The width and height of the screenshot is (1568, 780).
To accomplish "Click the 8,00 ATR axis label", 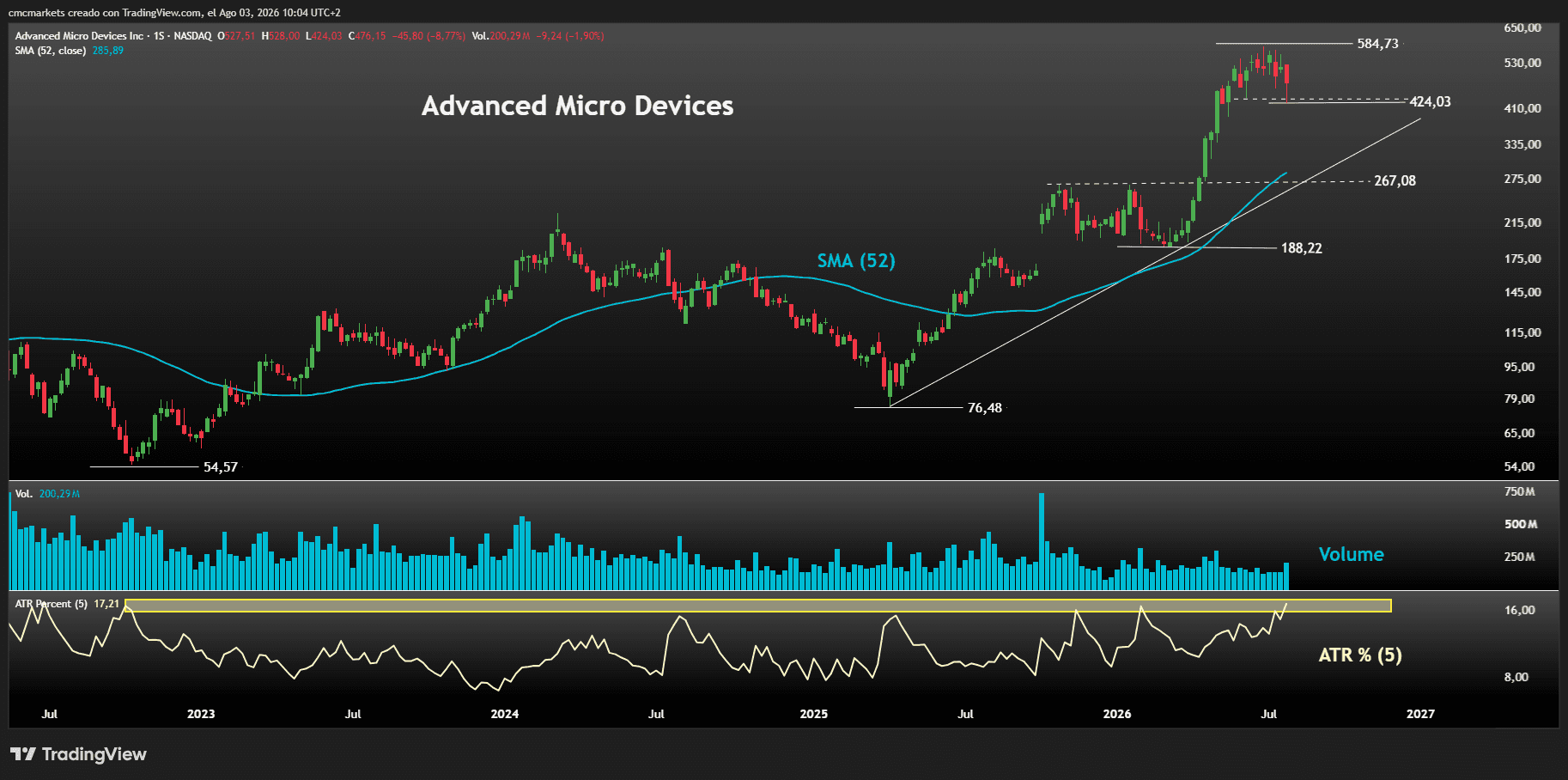I will (1516, 678).
